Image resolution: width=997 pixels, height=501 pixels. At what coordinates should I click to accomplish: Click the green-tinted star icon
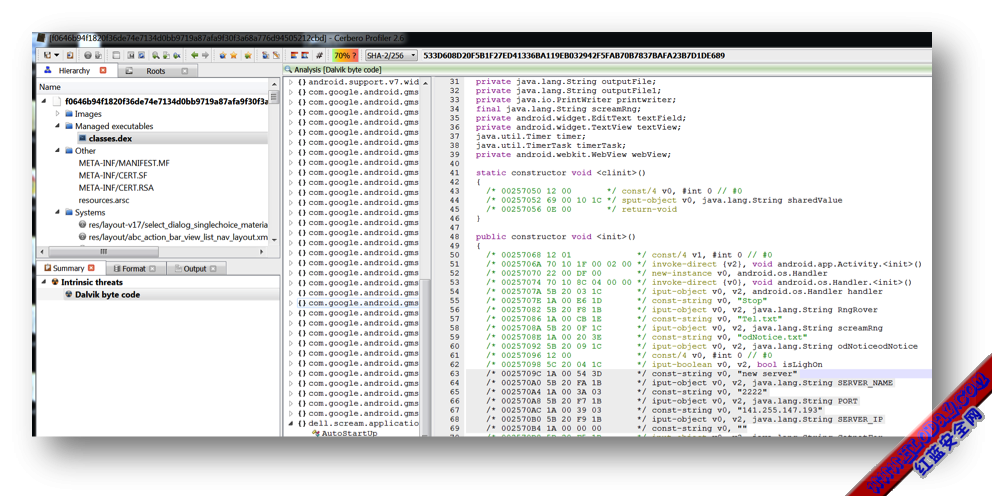248,55
